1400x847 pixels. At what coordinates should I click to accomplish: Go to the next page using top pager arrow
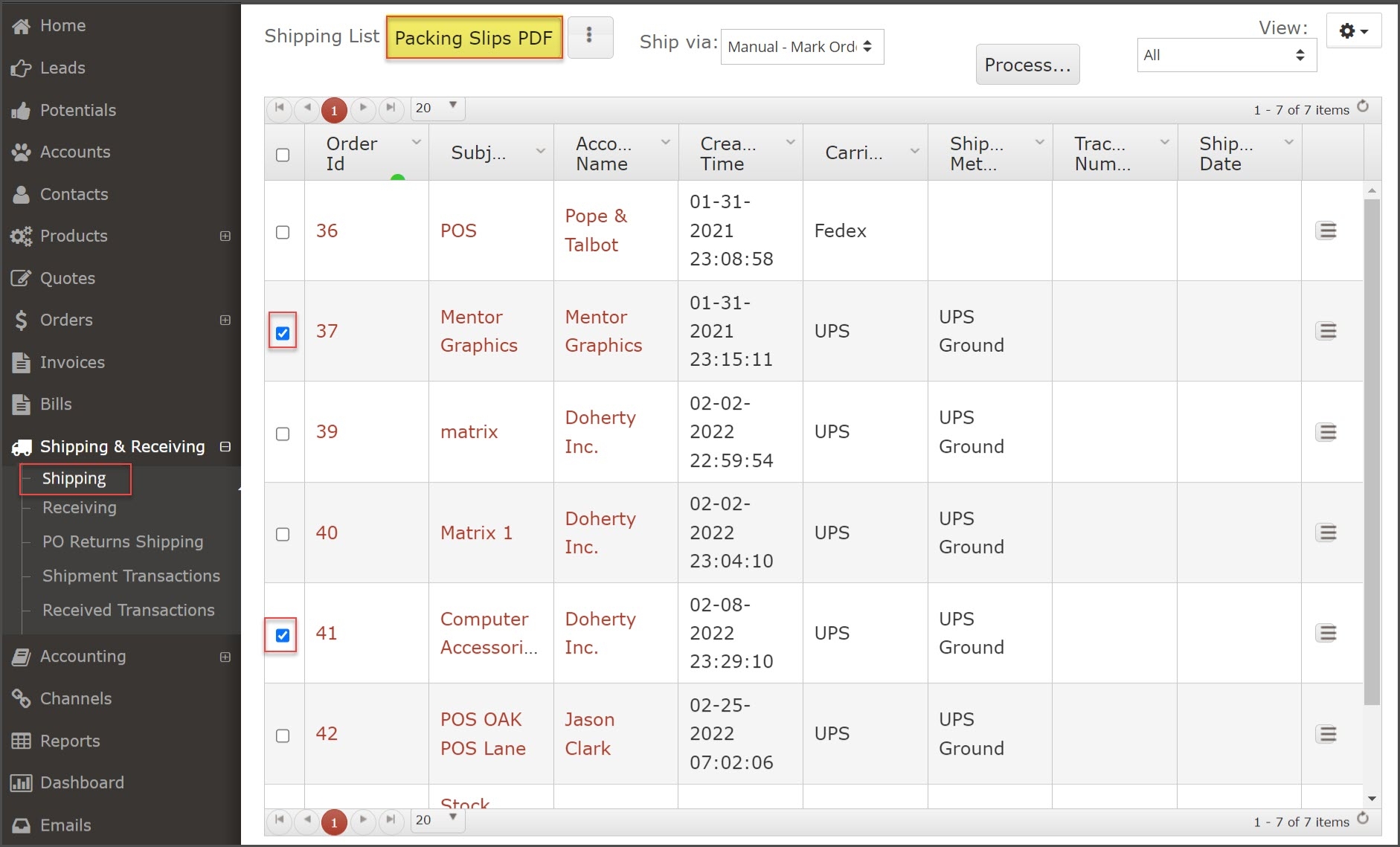click(x=363, y=109)
